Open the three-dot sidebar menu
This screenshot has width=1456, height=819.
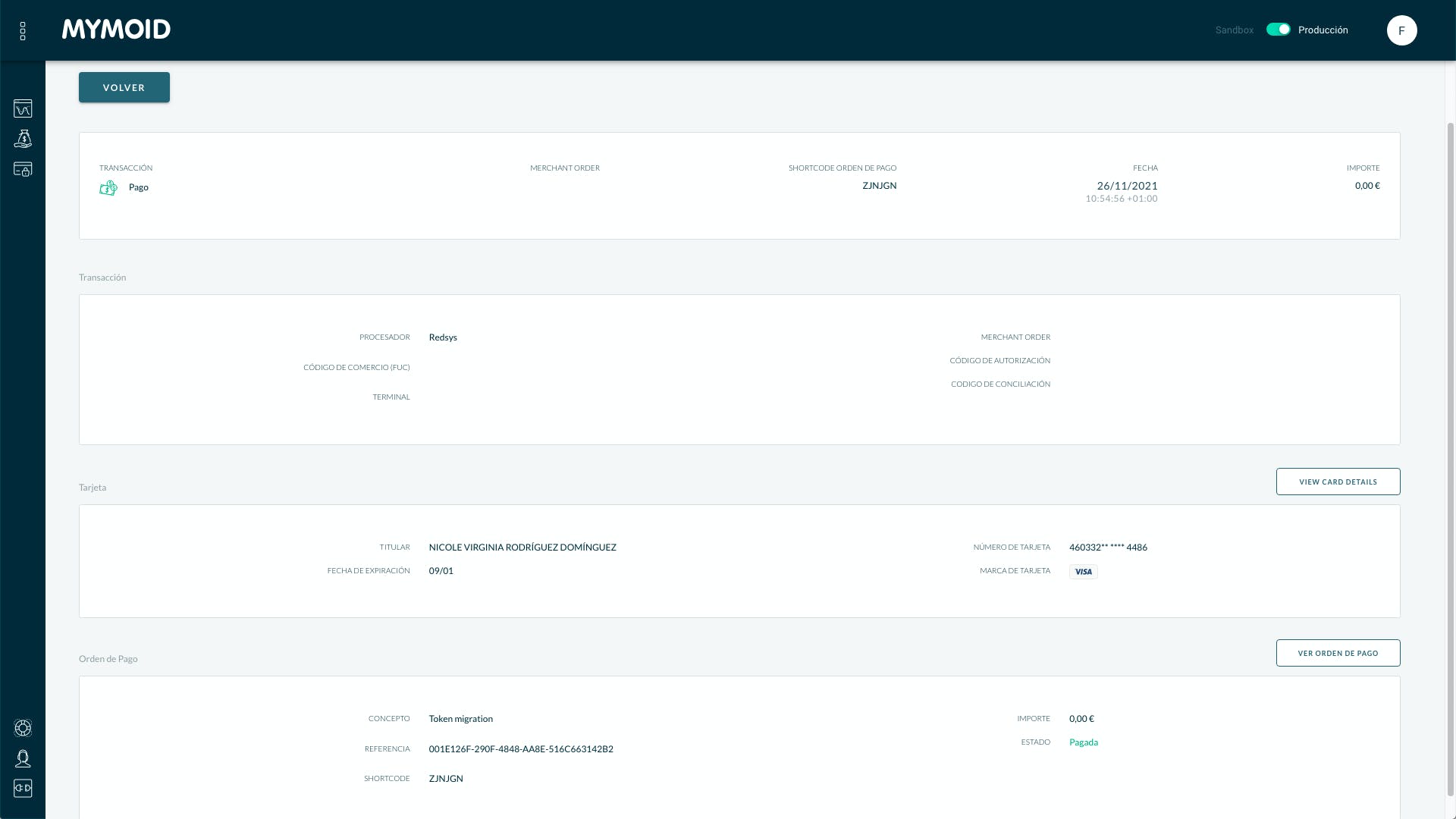point(23,31)
